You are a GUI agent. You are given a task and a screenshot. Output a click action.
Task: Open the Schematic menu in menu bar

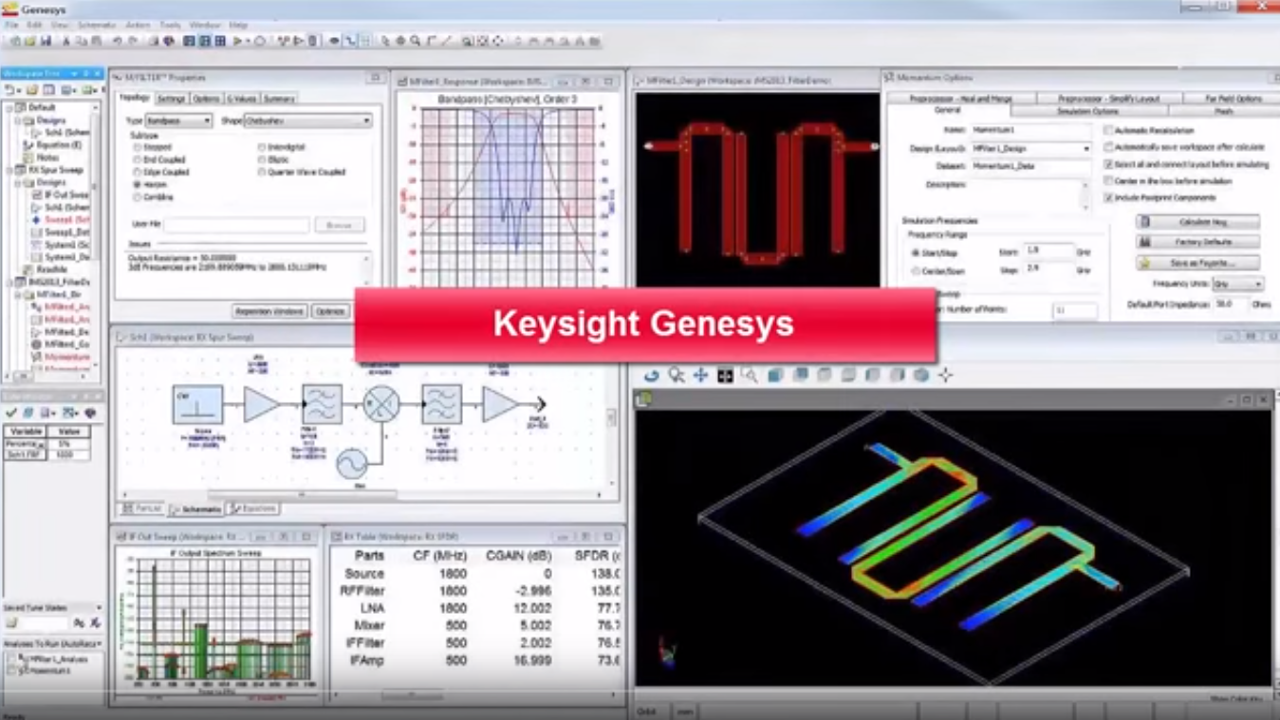tap(96, 25)
